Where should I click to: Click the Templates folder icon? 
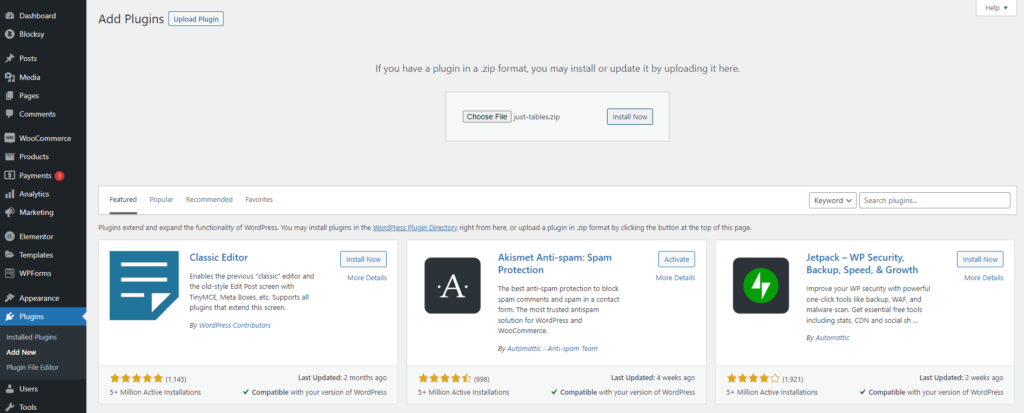click(9, 255)
